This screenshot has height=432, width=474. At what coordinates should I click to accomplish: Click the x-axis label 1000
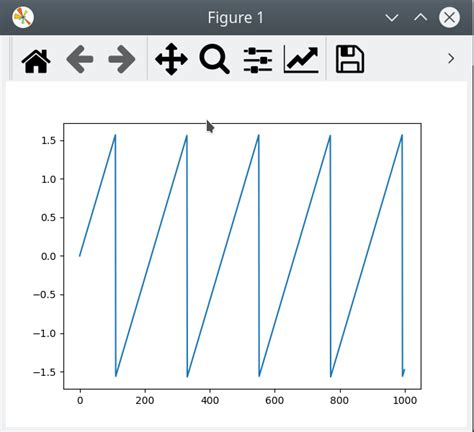coord(405,400)
